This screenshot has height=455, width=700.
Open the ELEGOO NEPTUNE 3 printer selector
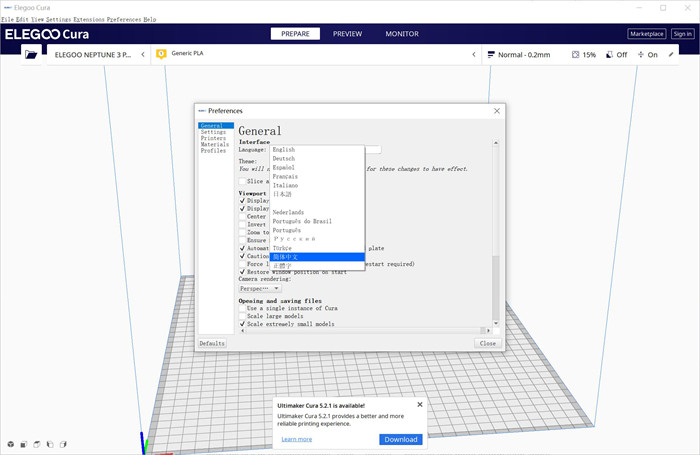(x=99, y=54)
